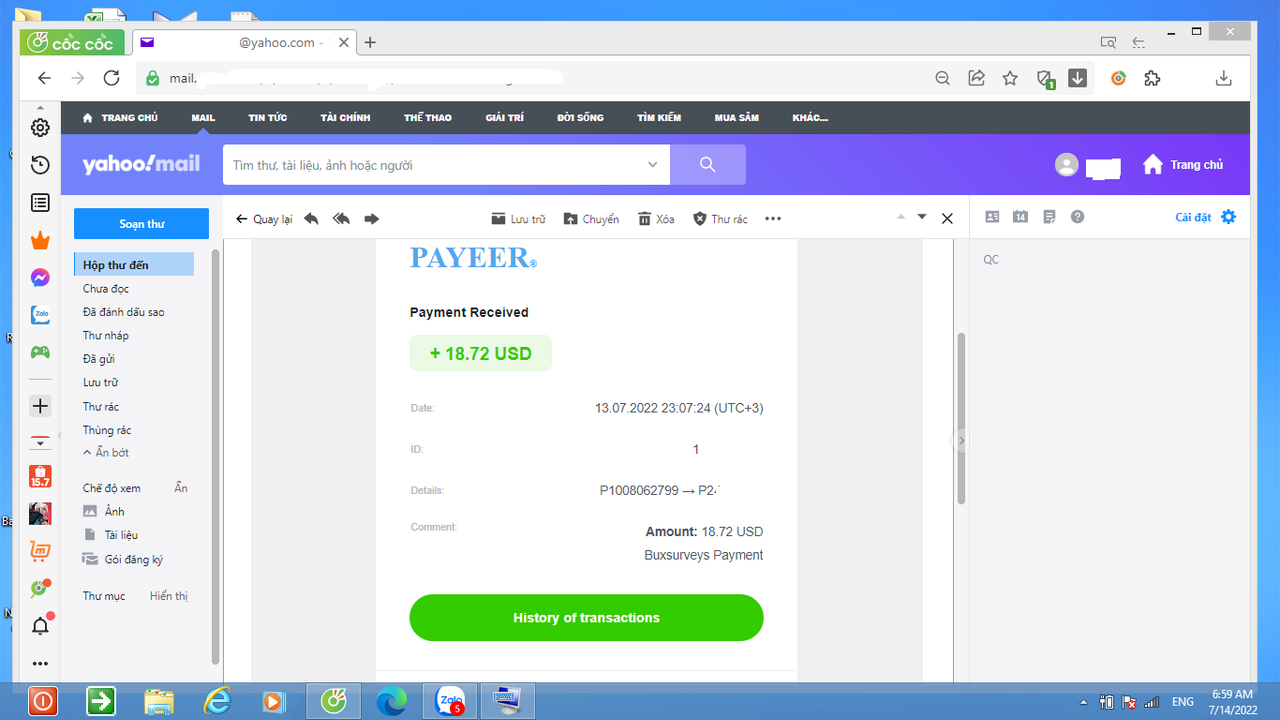Close the opened email with X icon
Image resolution: width=1280 pixels, height=720 pixels.
click(x=947, y=218)
